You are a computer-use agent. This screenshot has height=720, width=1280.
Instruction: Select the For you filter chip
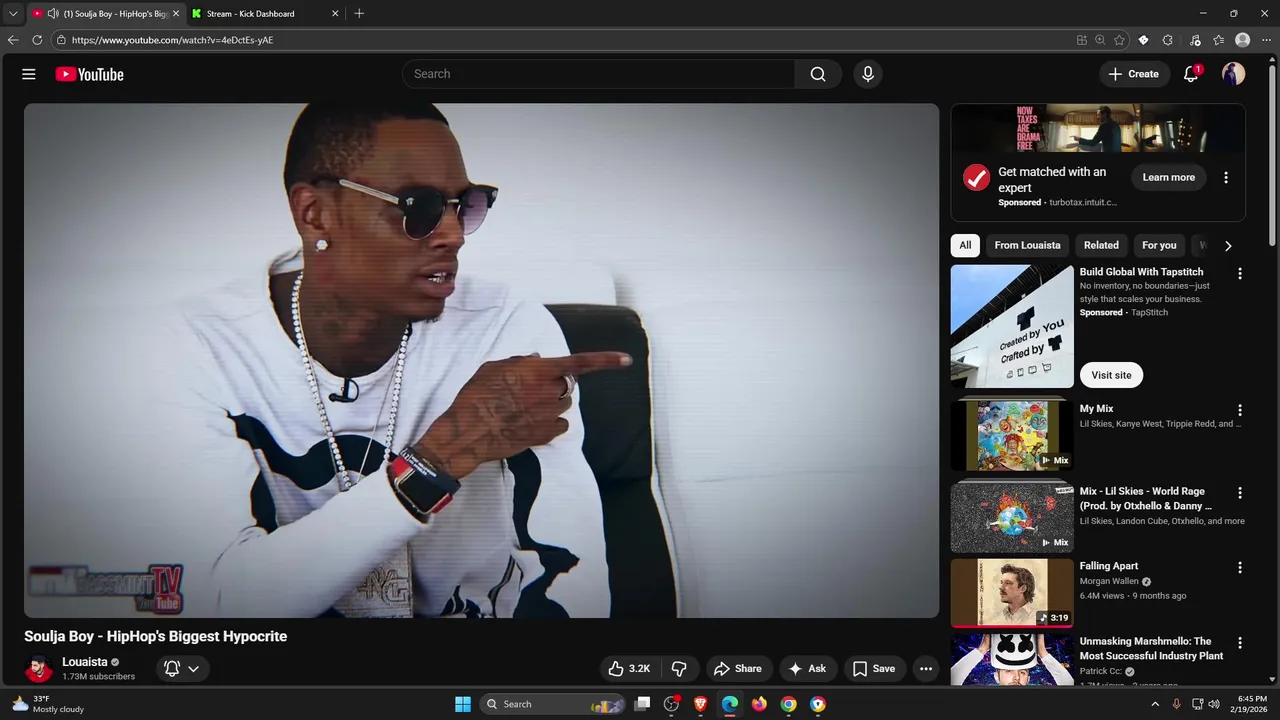pos(1159,245)
